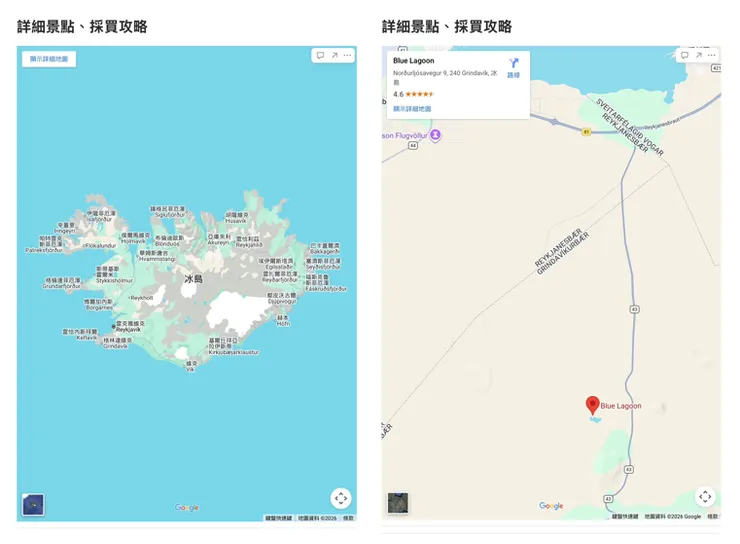Click the road 44 shield near Flugvöllur
This screenshot has width=740, height=544.
pos(413,146)
